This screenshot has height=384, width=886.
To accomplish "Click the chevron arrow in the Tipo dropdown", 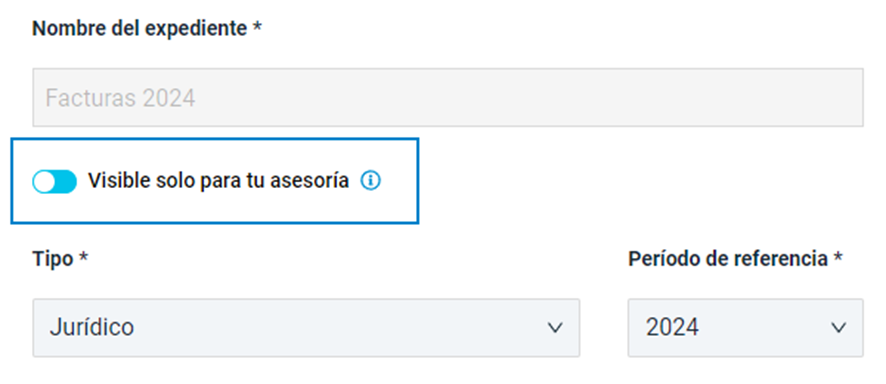I will pos(555,328).
